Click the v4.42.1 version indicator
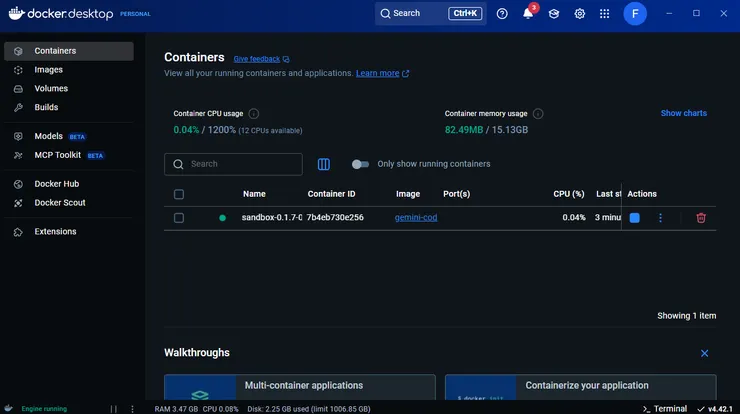This screenshot has height=414, width=740. pyautogui.click(x=715, y=409)
